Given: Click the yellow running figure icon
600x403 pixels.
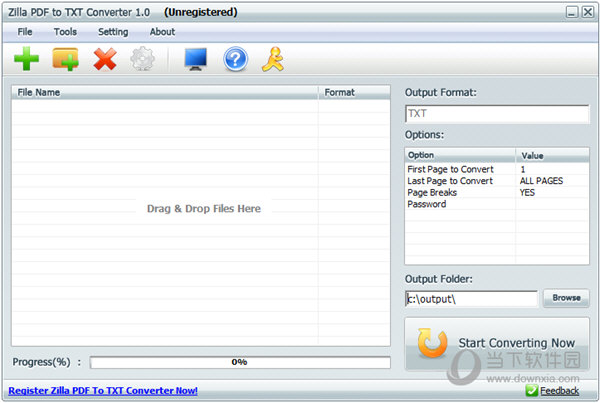Looking at the screenshot, I should click(x=273, y=59).
